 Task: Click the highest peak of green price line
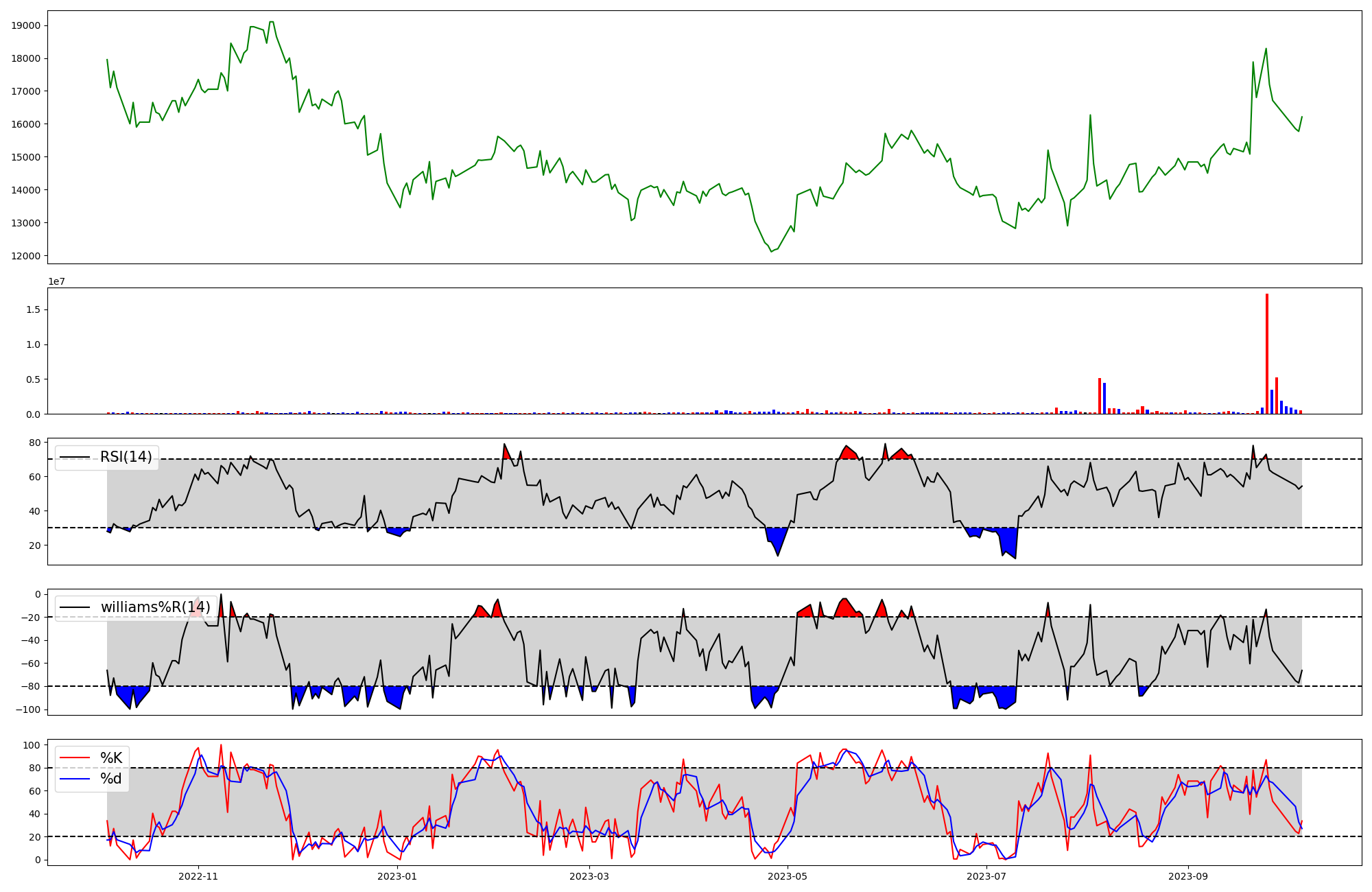[271, 22]
